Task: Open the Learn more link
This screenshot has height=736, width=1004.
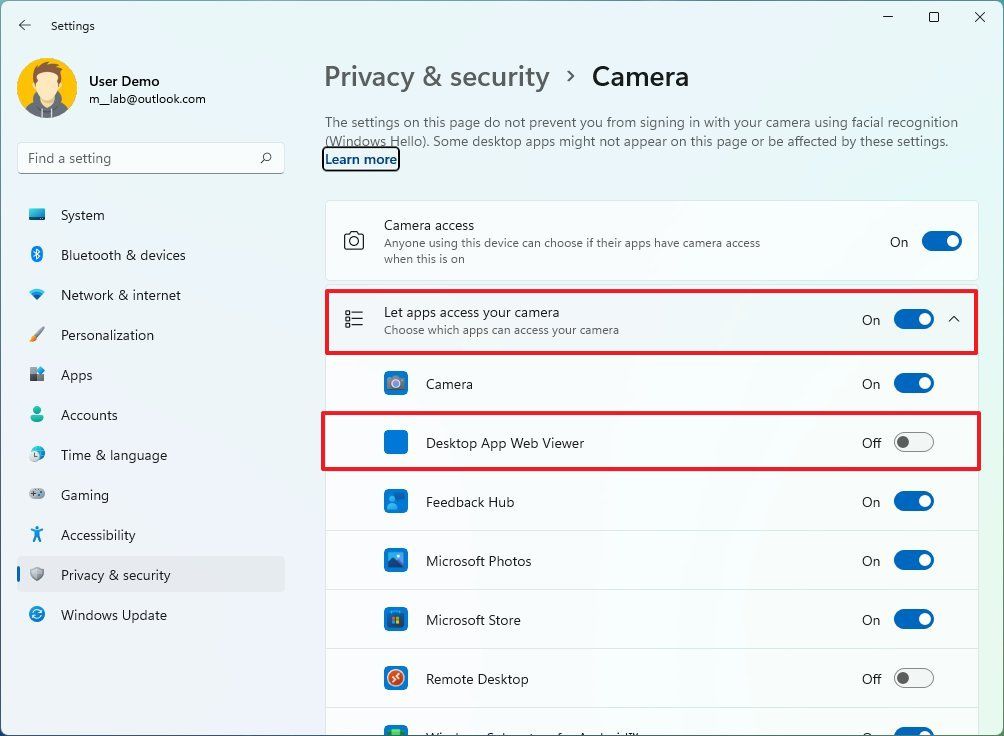Action: 360,159
